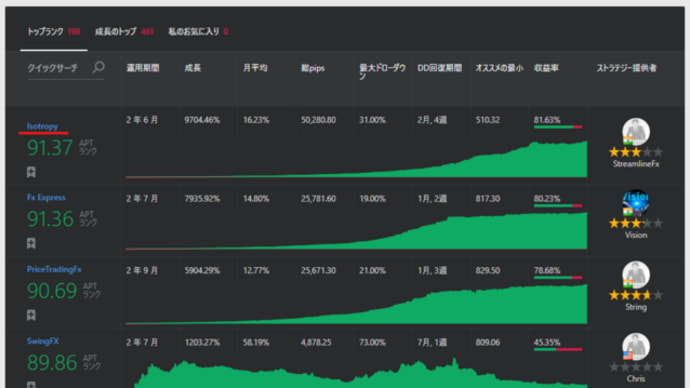
Task: Sort by 総pips column header
Action: [312, 68]
